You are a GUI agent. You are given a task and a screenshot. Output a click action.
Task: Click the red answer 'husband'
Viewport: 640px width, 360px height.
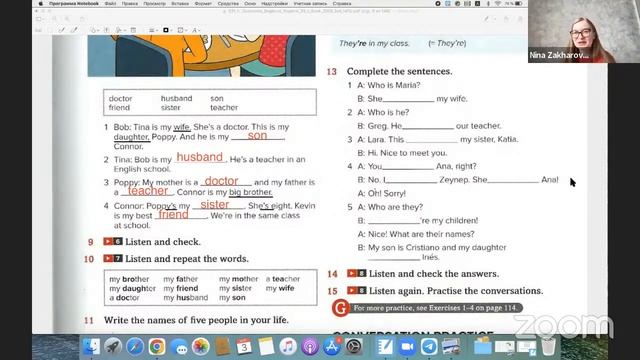pos(200,157)
